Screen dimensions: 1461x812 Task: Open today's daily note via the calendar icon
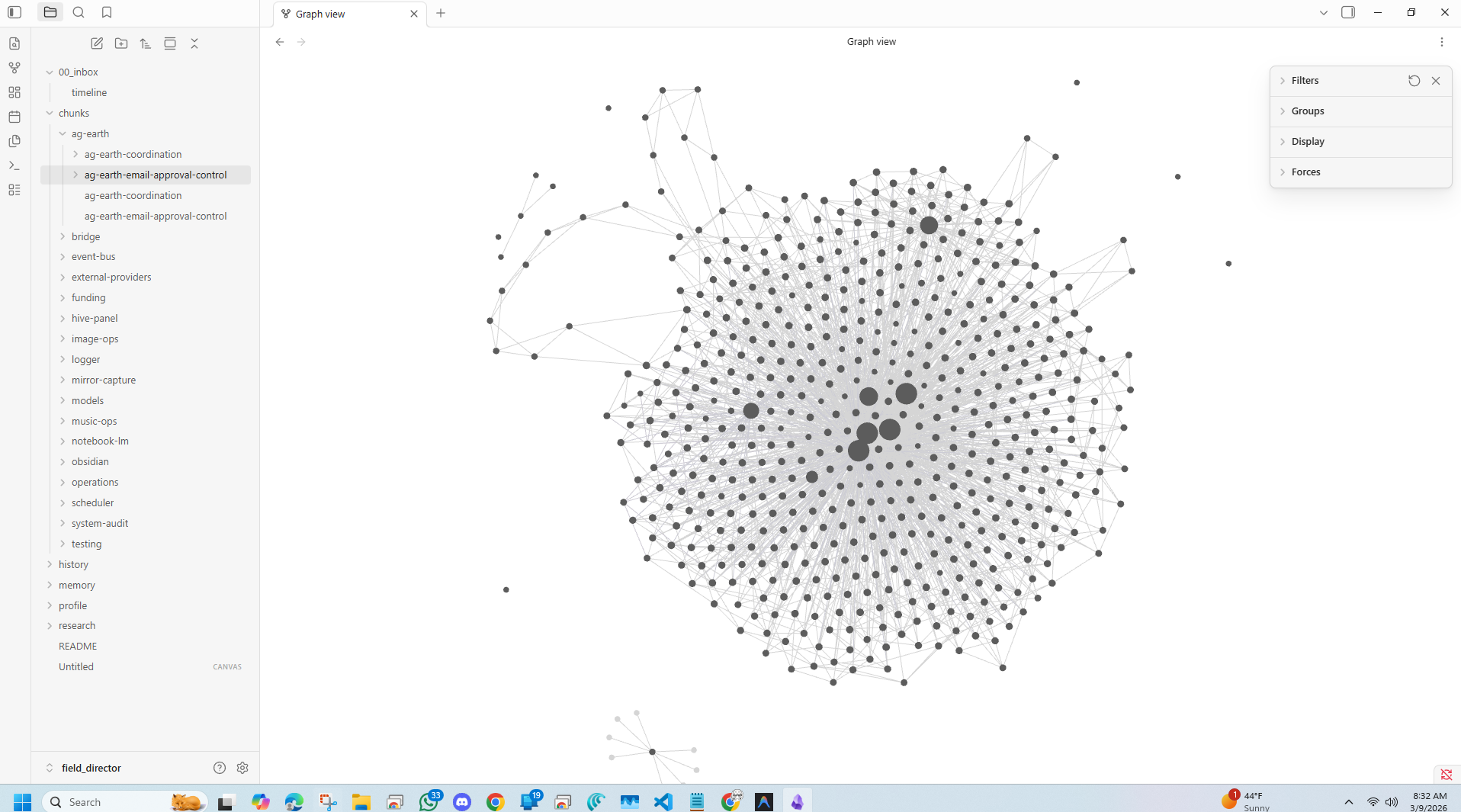(x=14, y=117)
